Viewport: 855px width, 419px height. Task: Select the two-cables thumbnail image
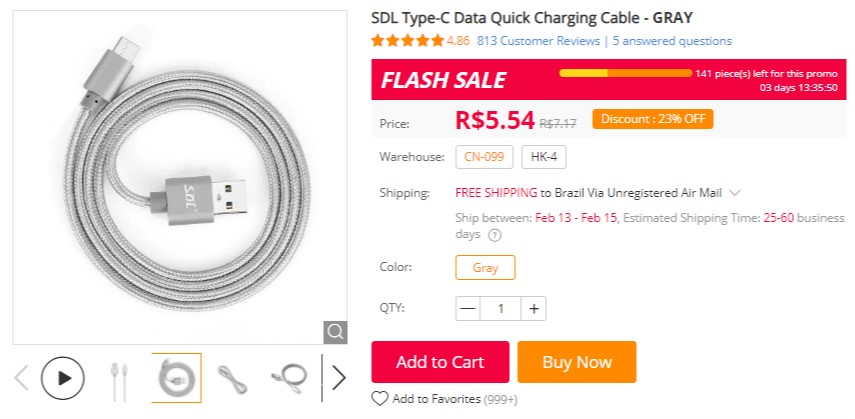(x=119, y=378)
